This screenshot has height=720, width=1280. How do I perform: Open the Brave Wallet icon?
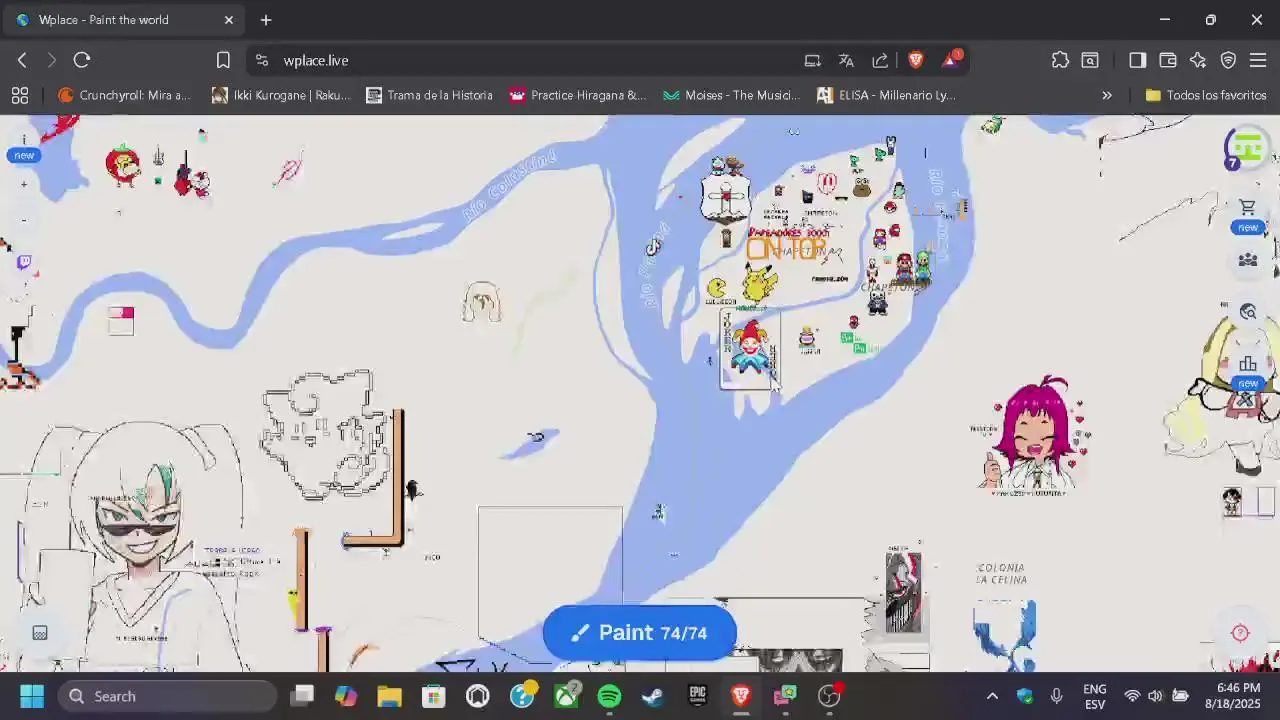pos(1167,60)
